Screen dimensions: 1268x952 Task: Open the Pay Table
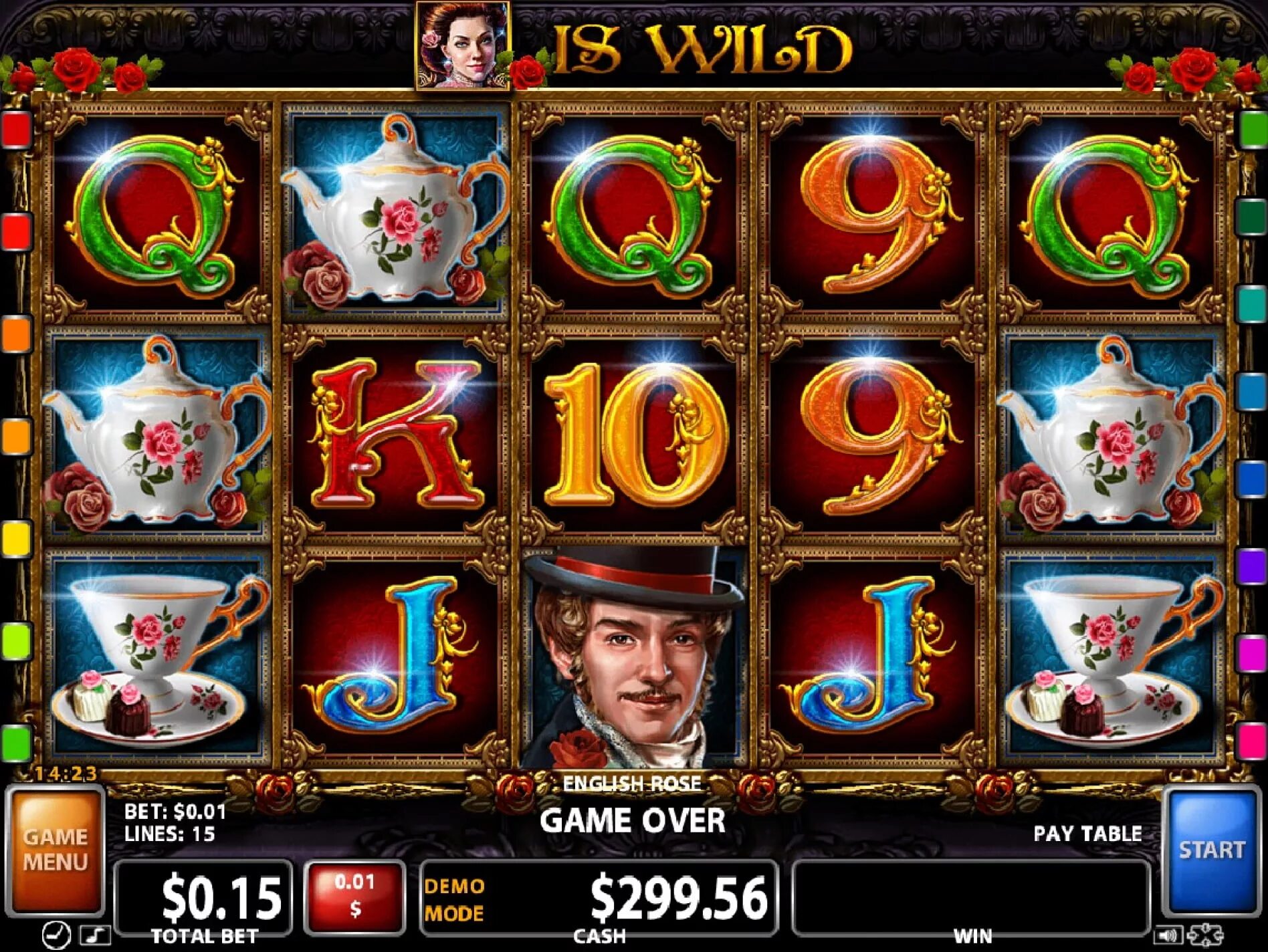[x=1087, y=834]
